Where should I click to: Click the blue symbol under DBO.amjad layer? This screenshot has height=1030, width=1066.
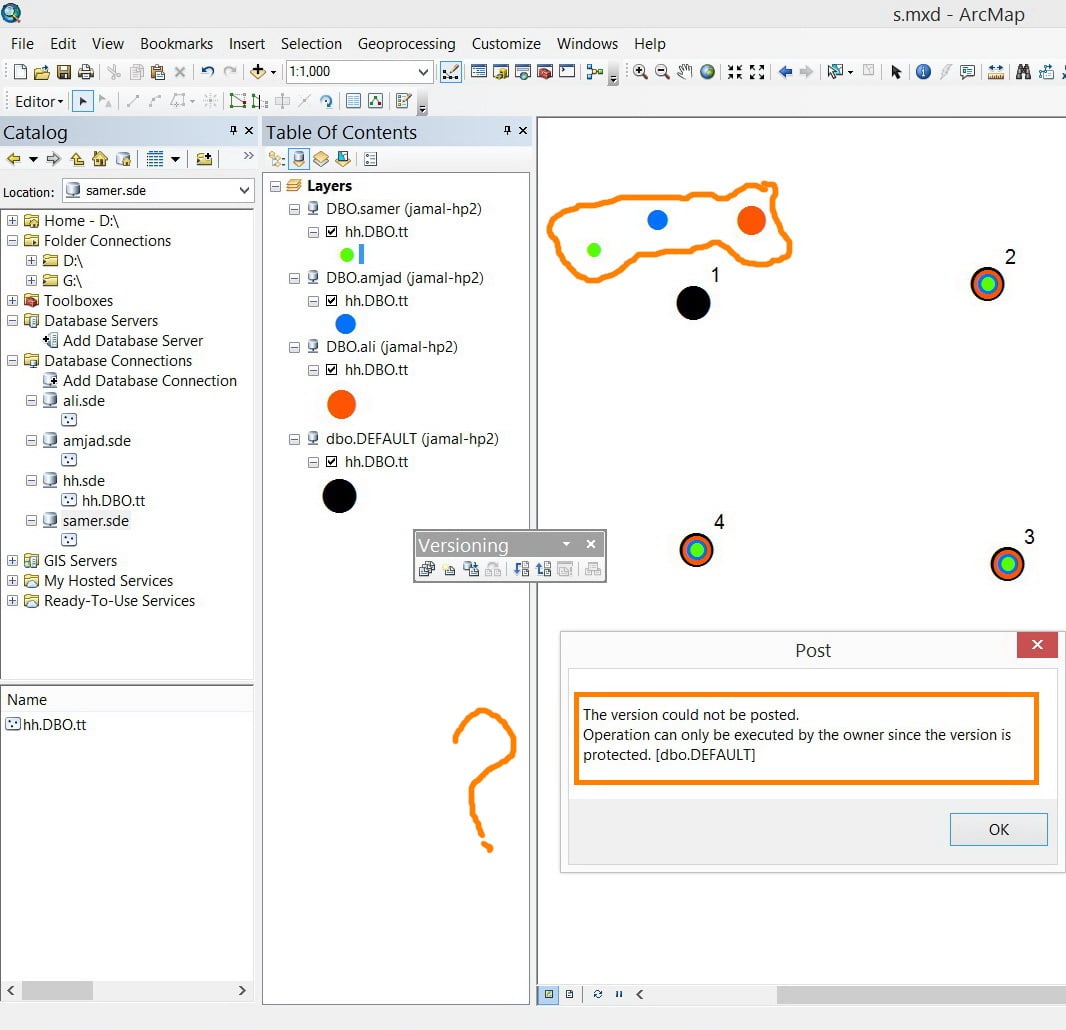pos(345,324)
